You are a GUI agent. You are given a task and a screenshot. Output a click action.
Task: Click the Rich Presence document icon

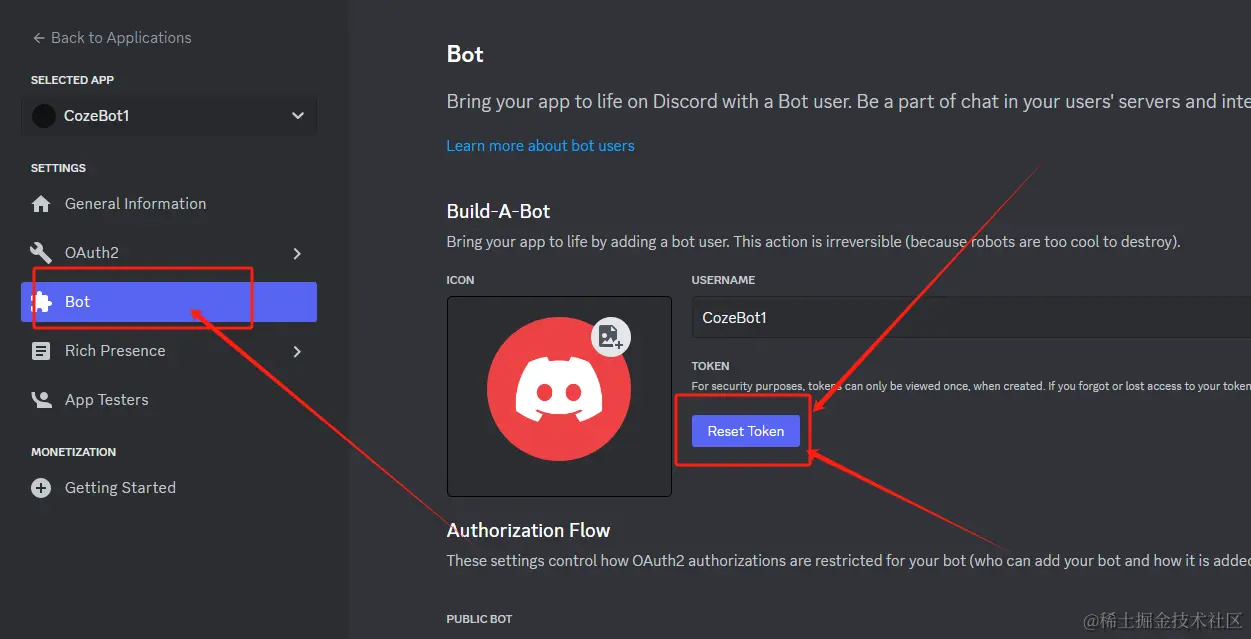41,351
